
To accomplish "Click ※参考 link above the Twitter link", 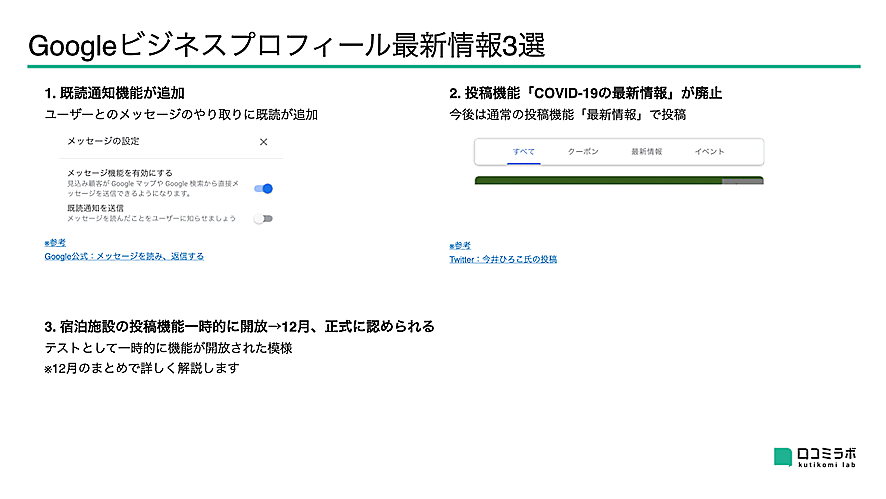I will click(460, 246).
